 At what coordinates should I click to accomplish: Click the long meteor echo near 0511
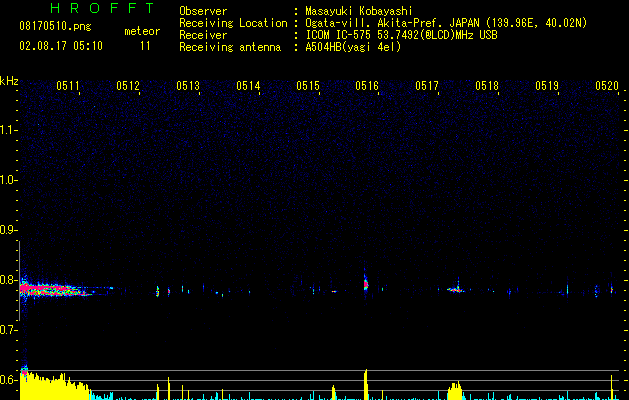click(x=56, y=289)
